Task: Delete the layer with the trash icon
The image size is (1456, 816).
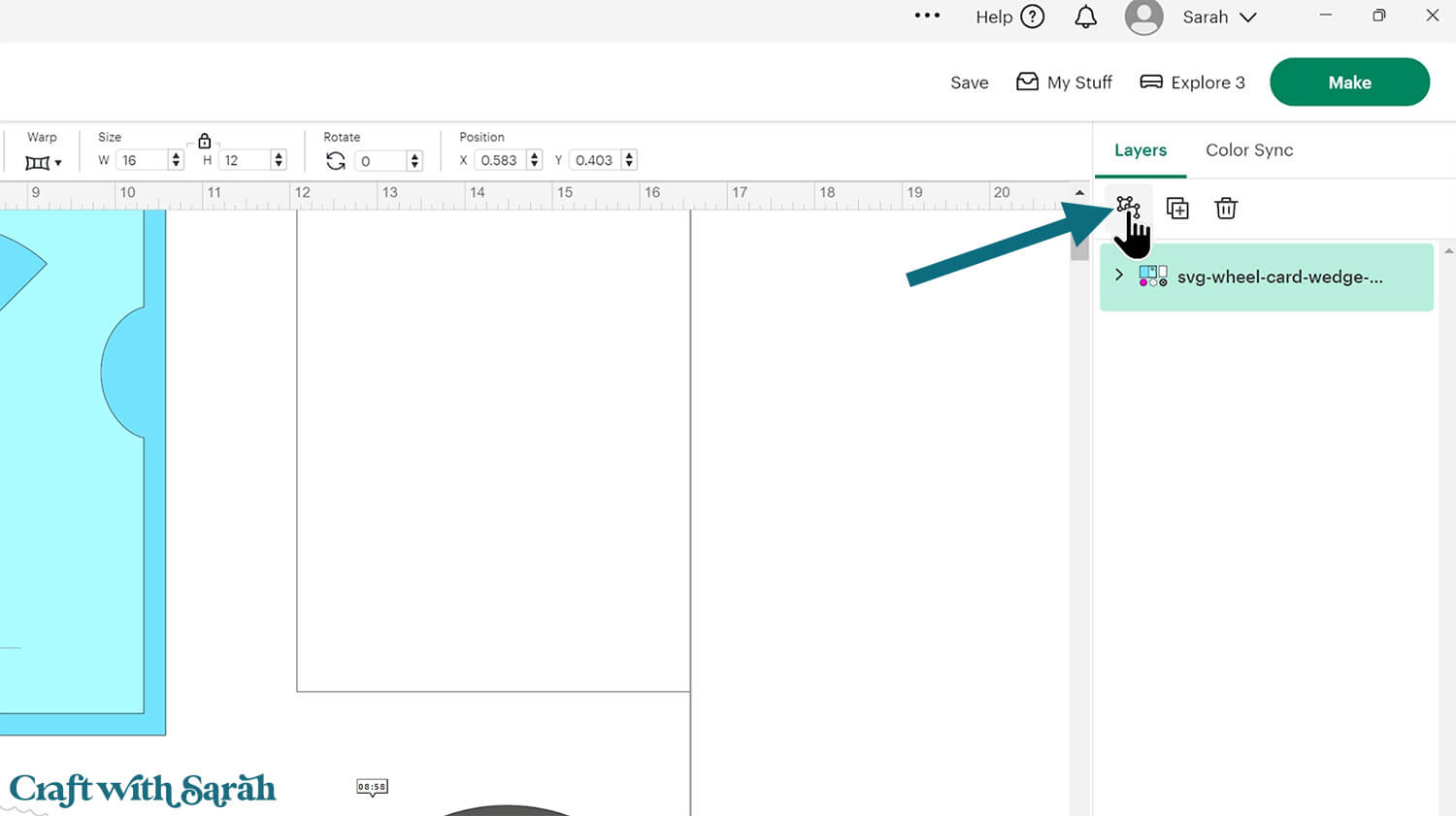Action: 1226,209
